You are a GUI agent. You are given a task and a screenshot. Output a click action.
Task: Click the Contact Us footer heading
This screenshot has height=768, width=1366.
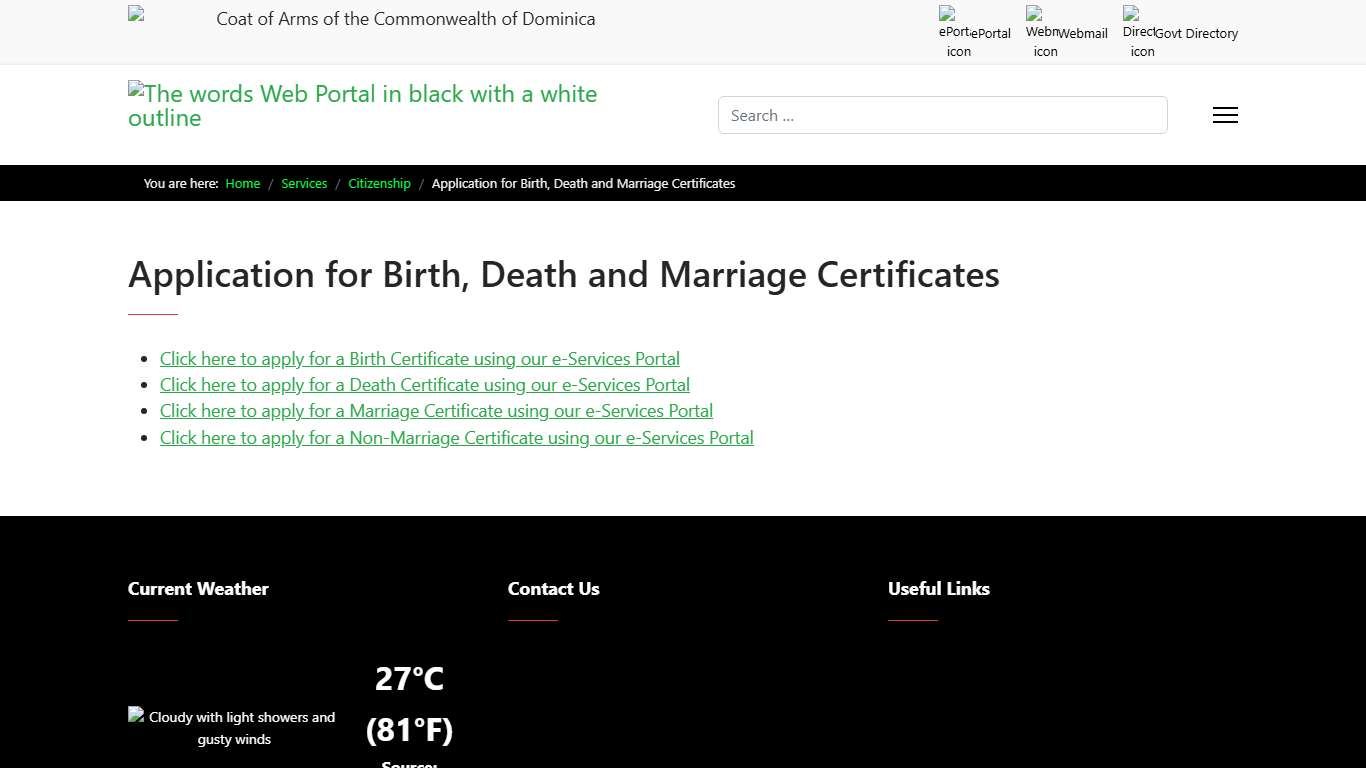553,589
